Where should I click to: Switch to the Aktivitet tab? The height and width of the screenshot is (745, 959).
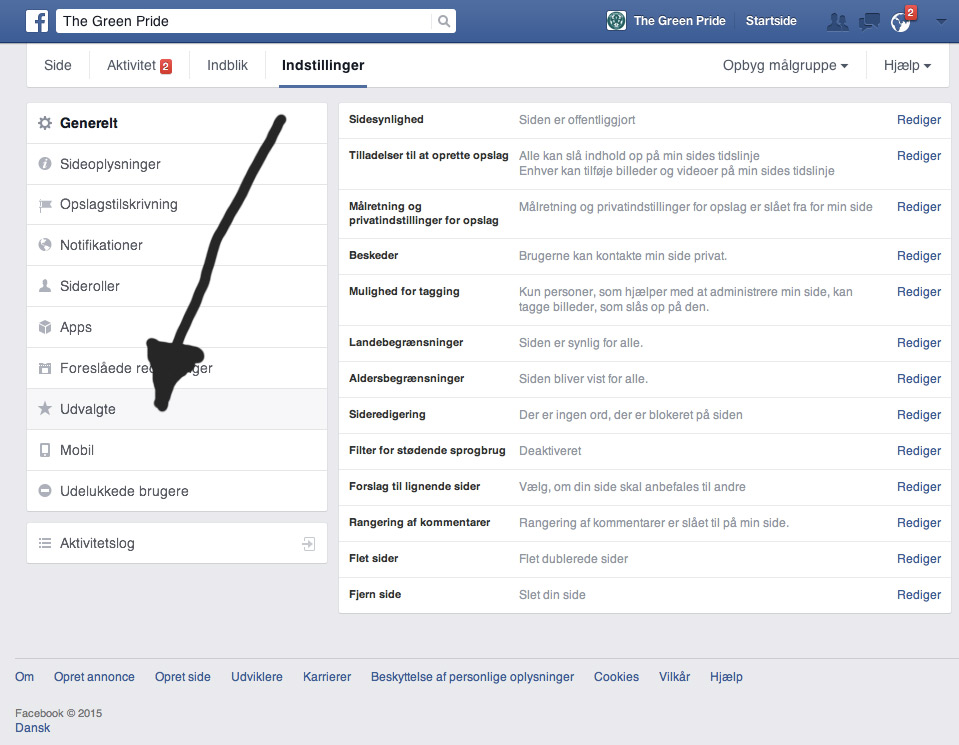coord(138,66)
